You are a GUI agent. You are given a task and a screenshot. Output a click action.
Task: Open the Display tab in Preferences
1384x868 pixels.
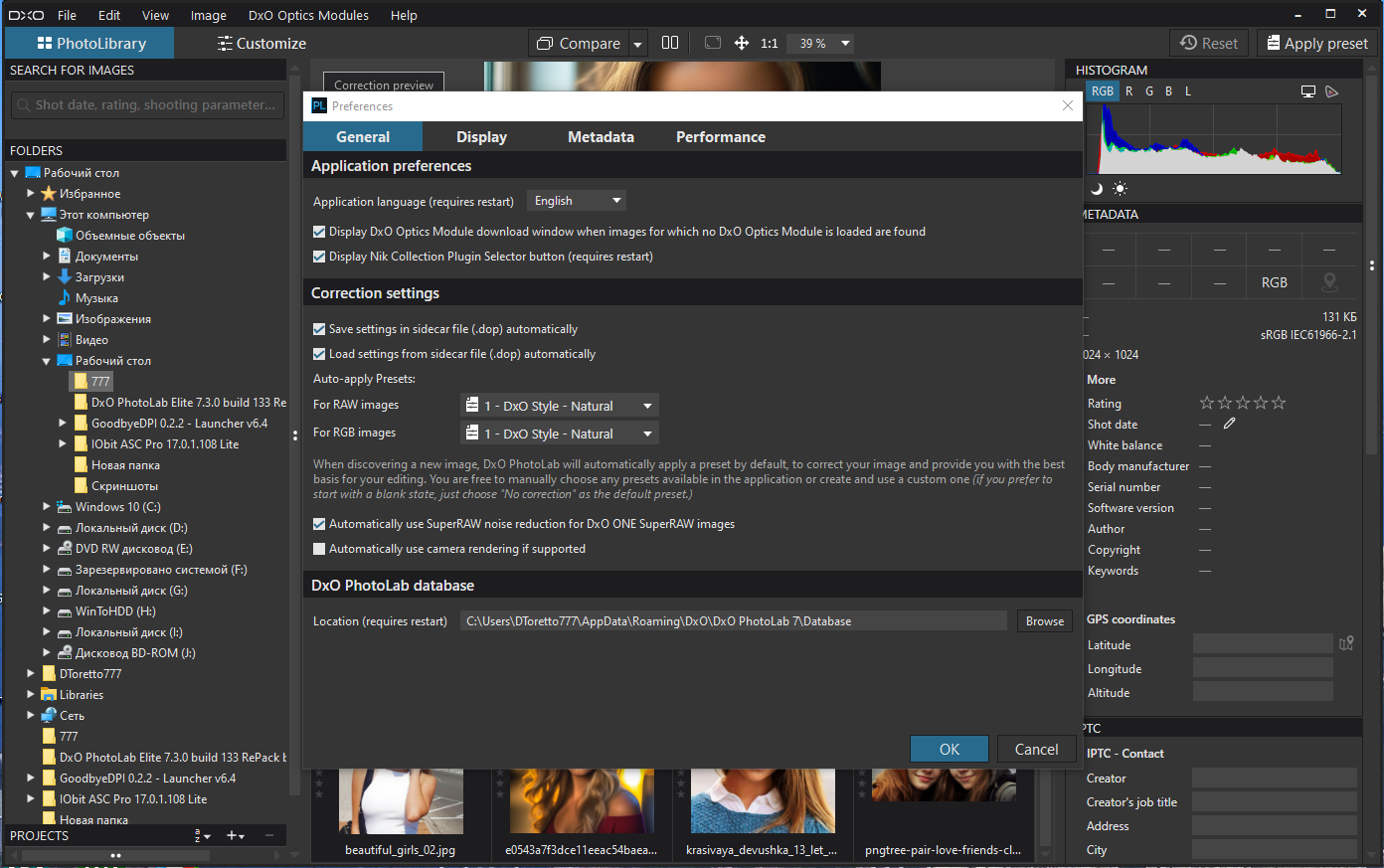point(481,137)
